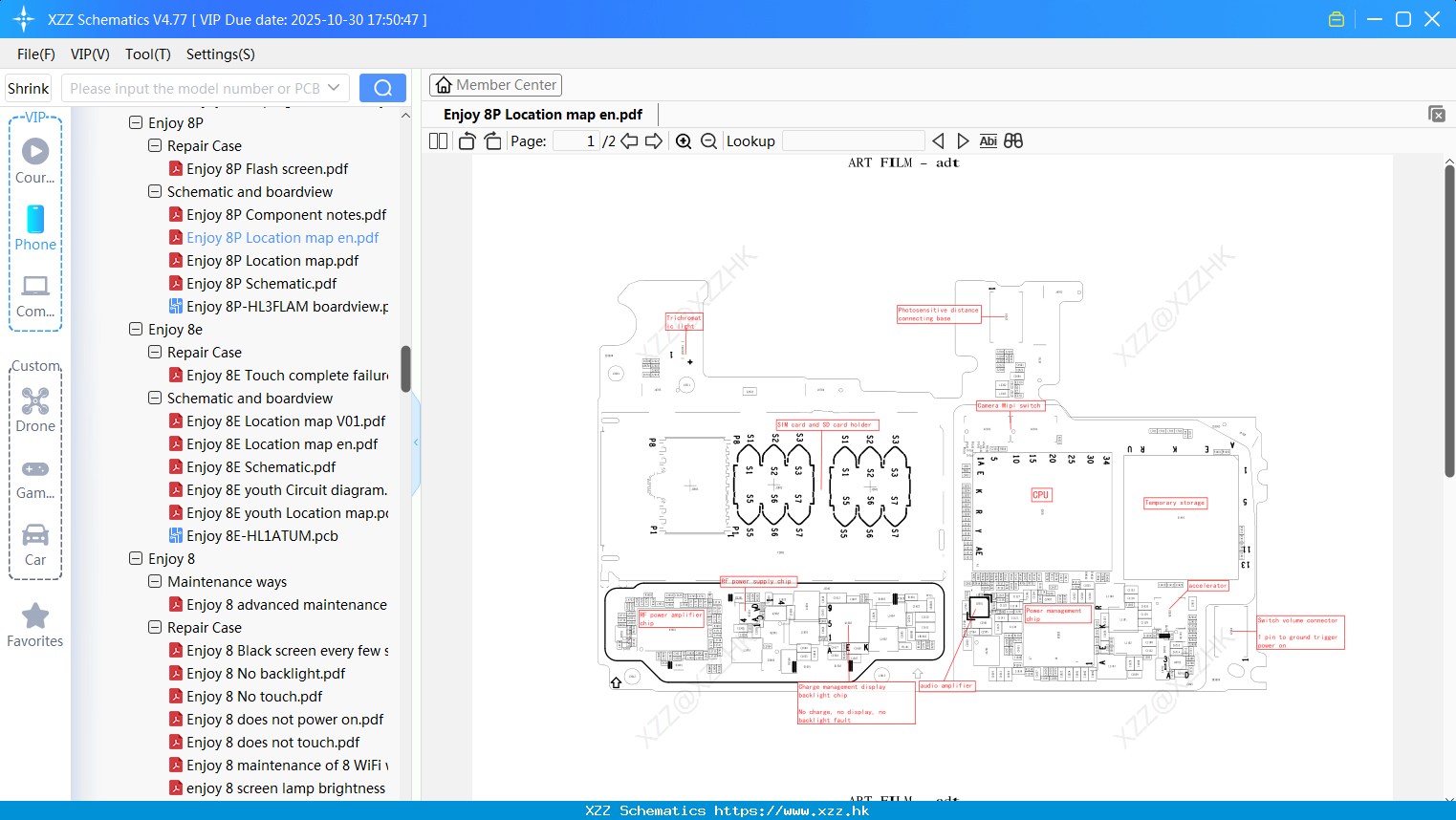Find next lookup result
This screenshot has height=820, width=1456.
963,141
